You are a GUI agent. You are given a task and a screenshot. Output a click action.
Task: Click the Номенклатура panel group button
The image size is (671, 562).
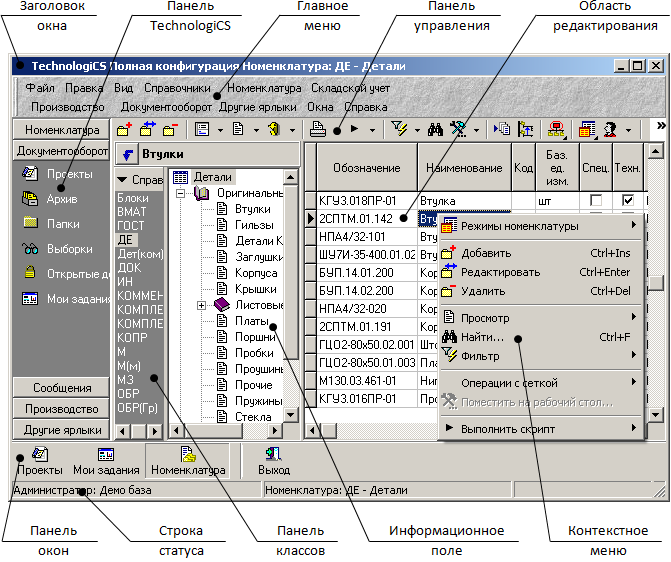[62, 130]
